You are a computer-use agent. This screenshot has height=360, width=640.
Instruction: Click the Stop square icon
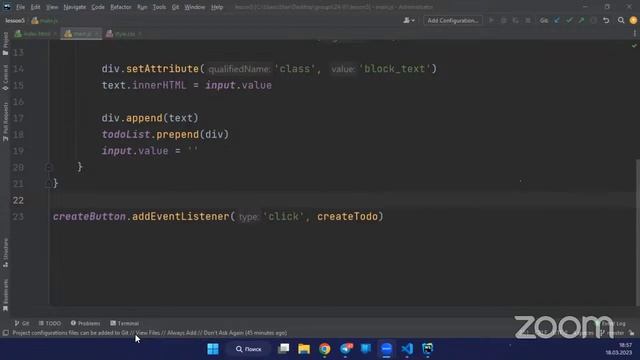(x=528, y=20)
